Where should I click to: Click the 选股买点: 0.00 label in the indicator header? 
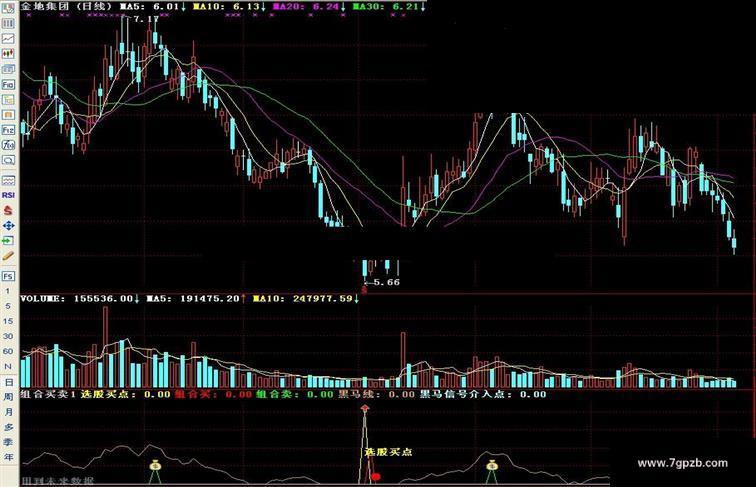(x=125, y=394)
